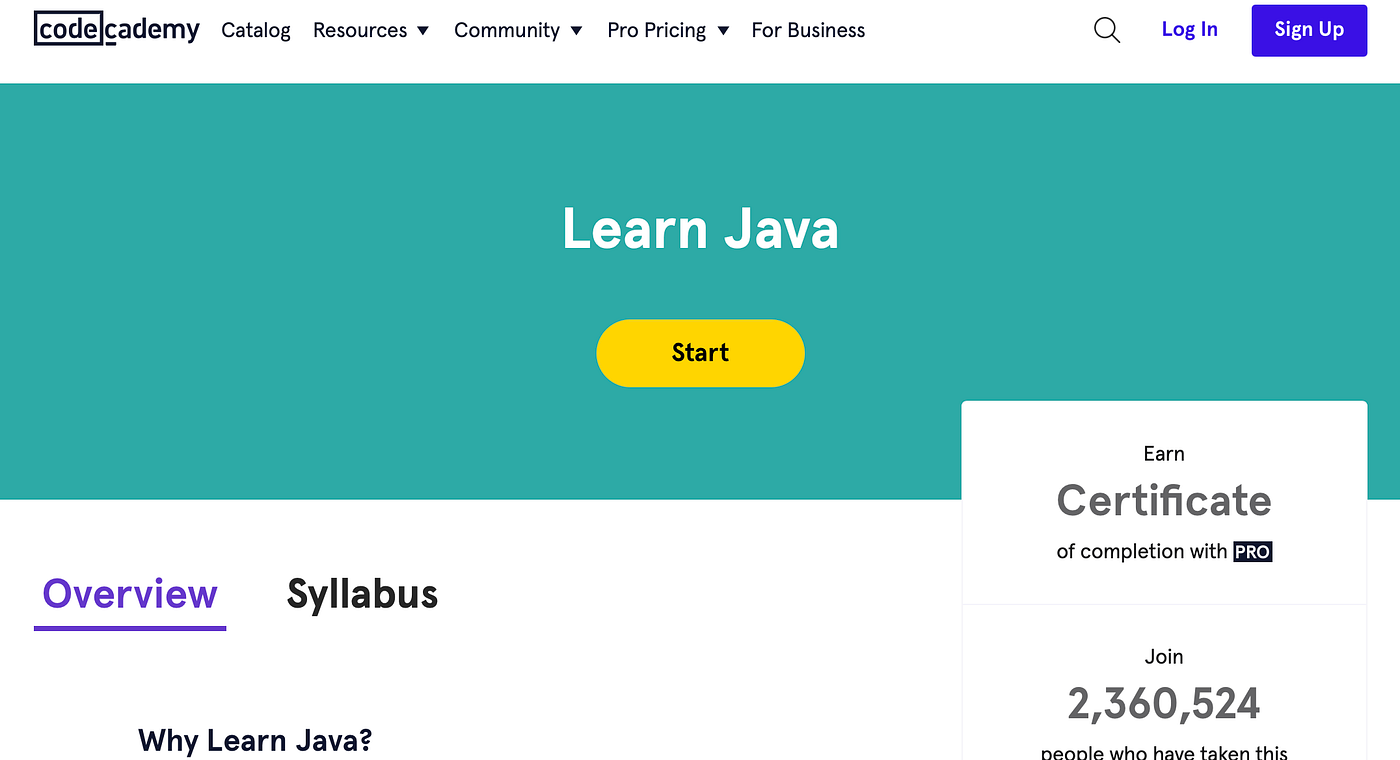Image resolution: width=1400 pixels, height=760 pixels.
Task: Open the search feature using the magnifying glass icon
Action: pyautogui.click(x=1106, y=30)
